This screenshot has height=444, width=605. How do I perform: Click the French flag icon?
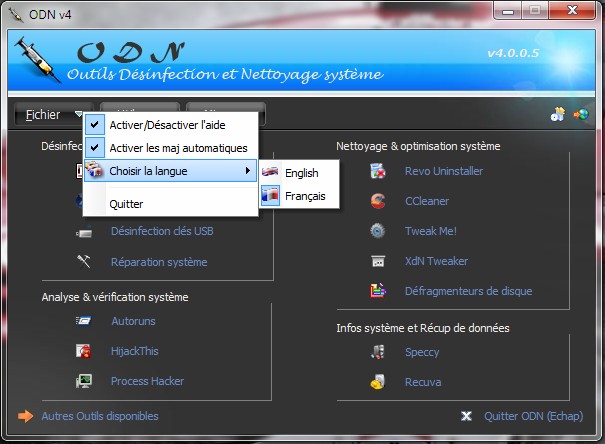tap(270, 195)
